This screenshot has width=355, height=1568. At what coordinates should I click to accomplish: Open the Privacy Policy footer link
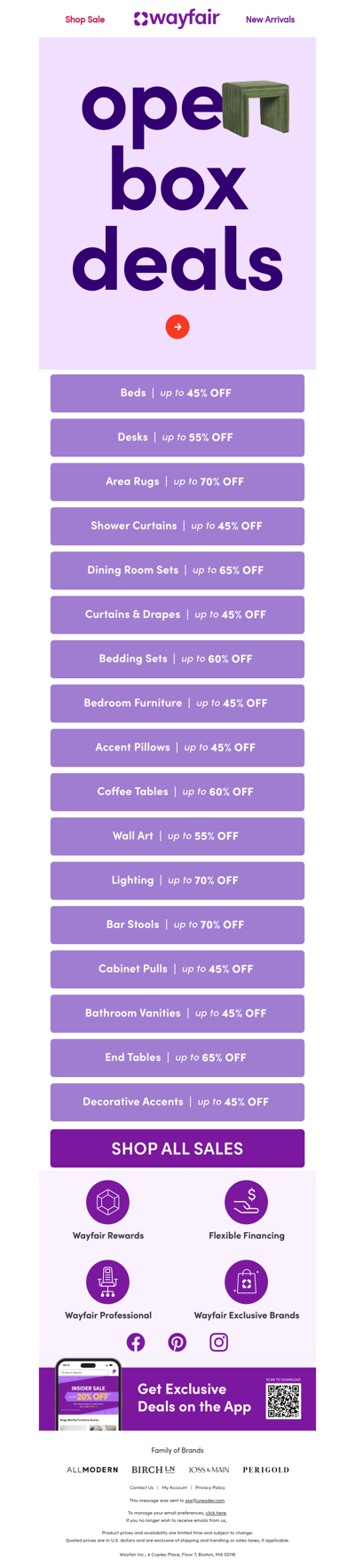[210, 1487]
